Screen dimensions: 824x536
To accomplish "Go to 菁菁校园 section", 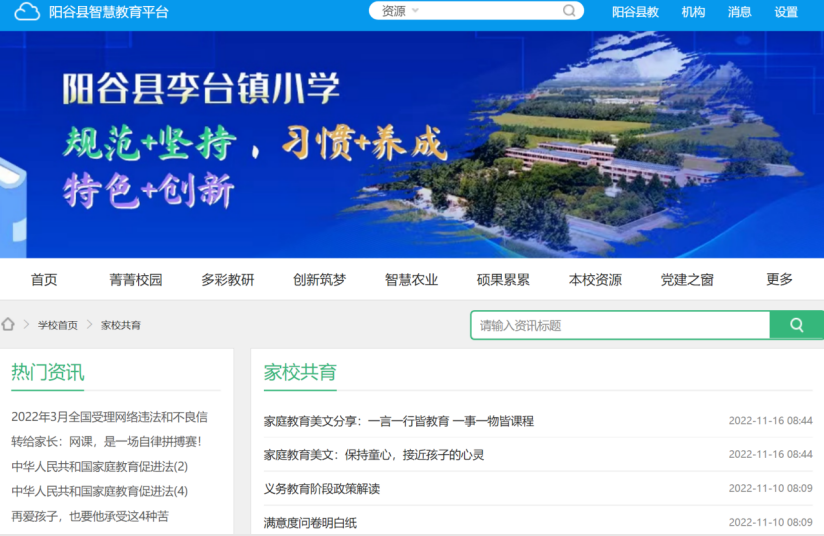I will tap(136, 280).
